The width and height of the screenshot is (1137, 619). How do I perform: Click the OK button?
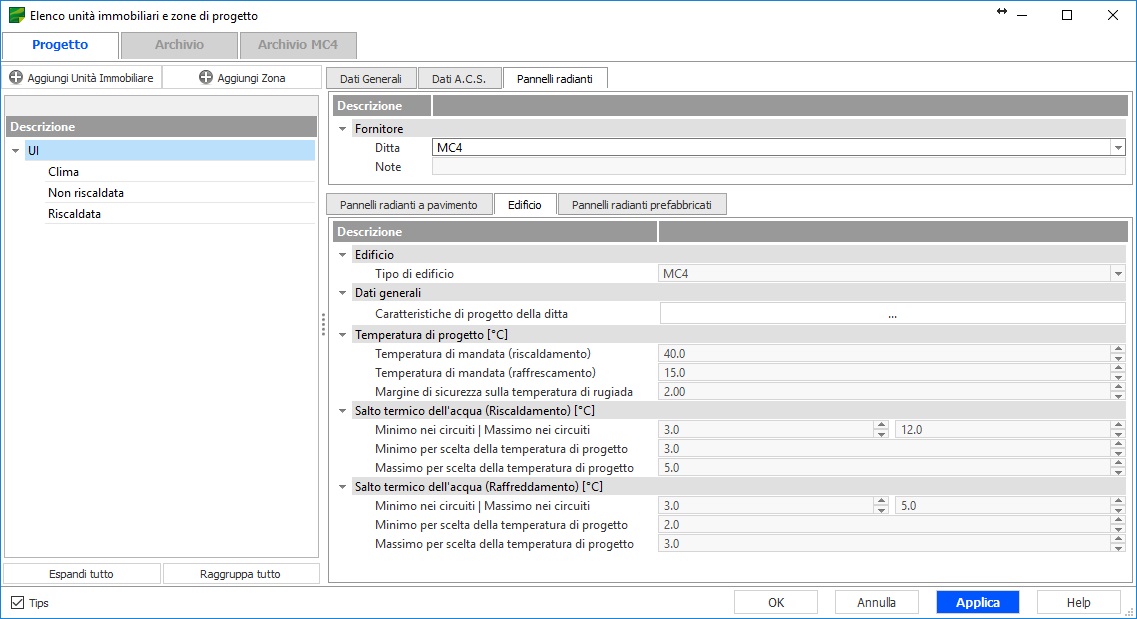[x=776, y=602]
